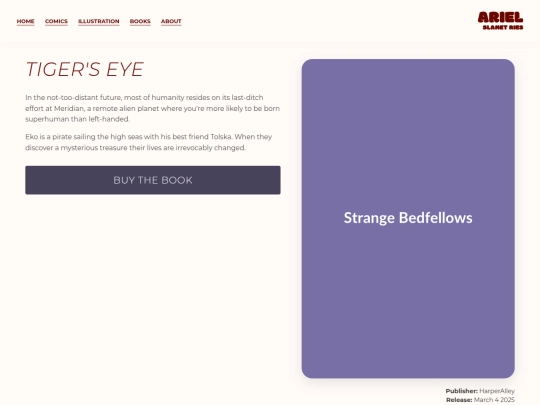Navigate to the Books page

click(140, 21)
